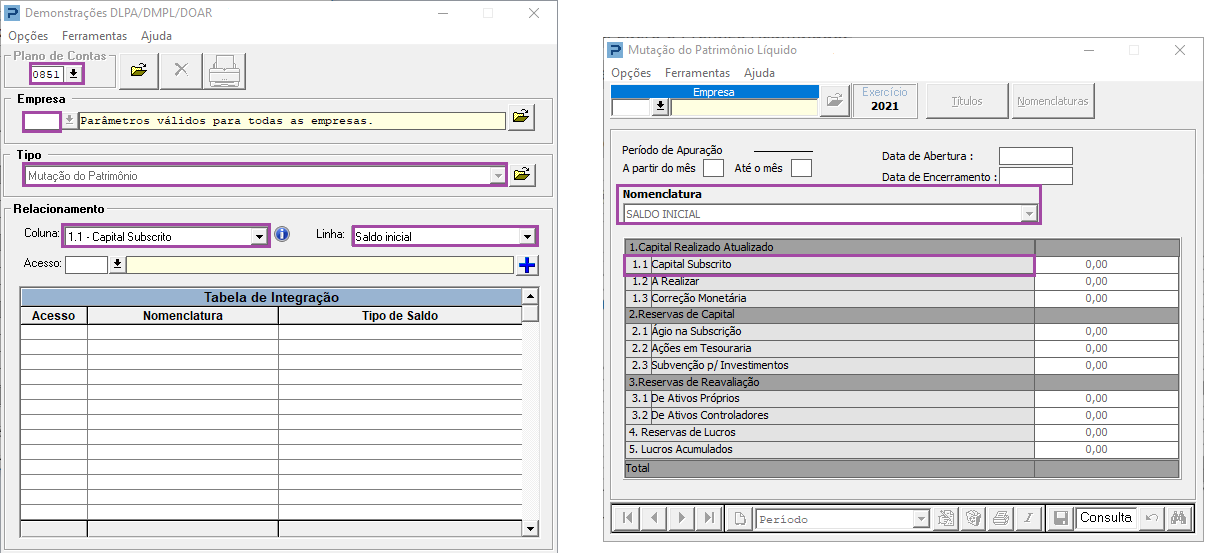Go to first record with navigation arrow
Screen dimensions: 1210x553
[x=627, y=518]
